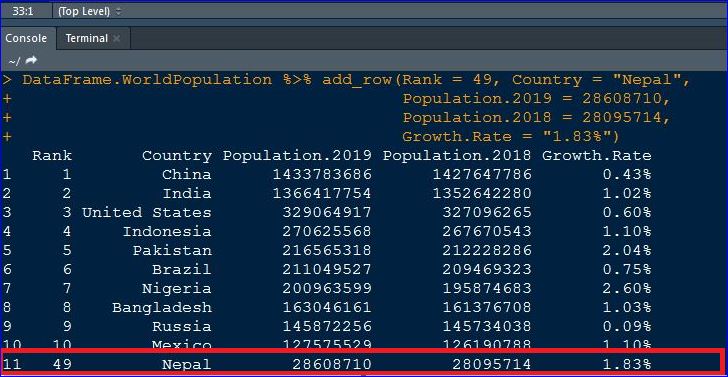Image resolution: width=728 pixels, height=377 pixels.
Task: Click the Population.2019 column header
Action: click(x=297, y=156)
